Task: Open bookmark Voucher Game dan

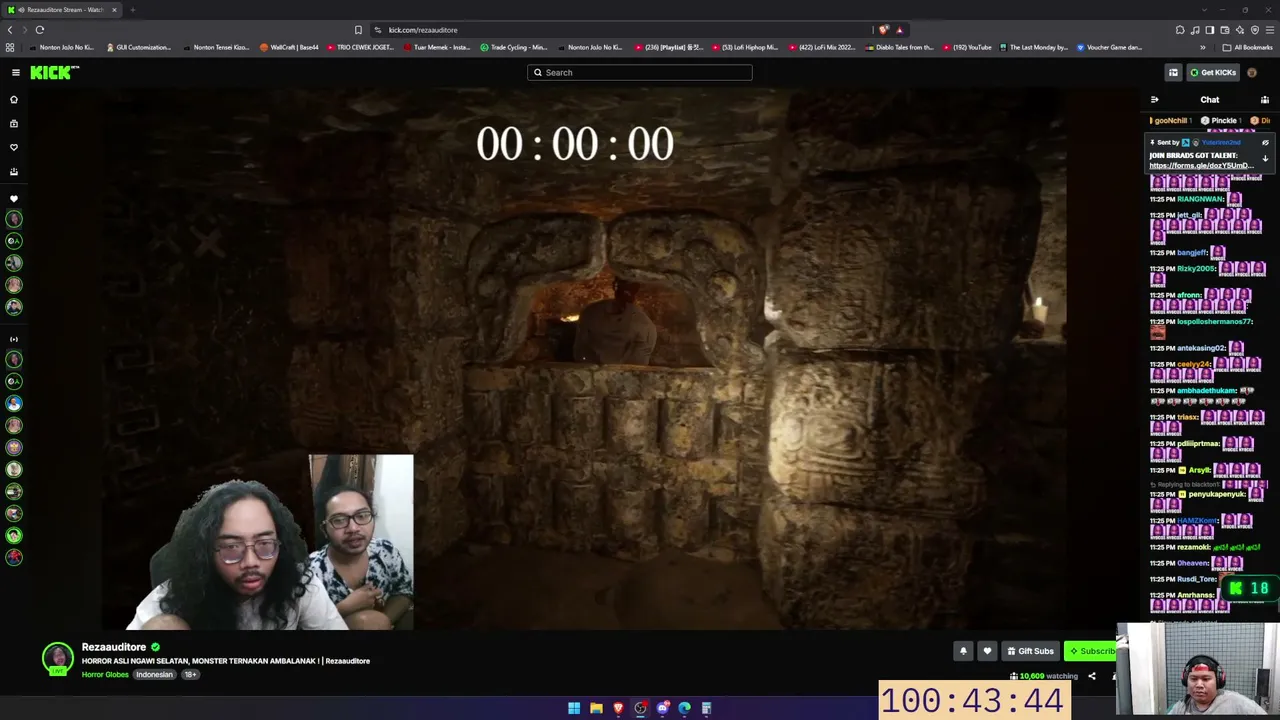Action: 1109,47
